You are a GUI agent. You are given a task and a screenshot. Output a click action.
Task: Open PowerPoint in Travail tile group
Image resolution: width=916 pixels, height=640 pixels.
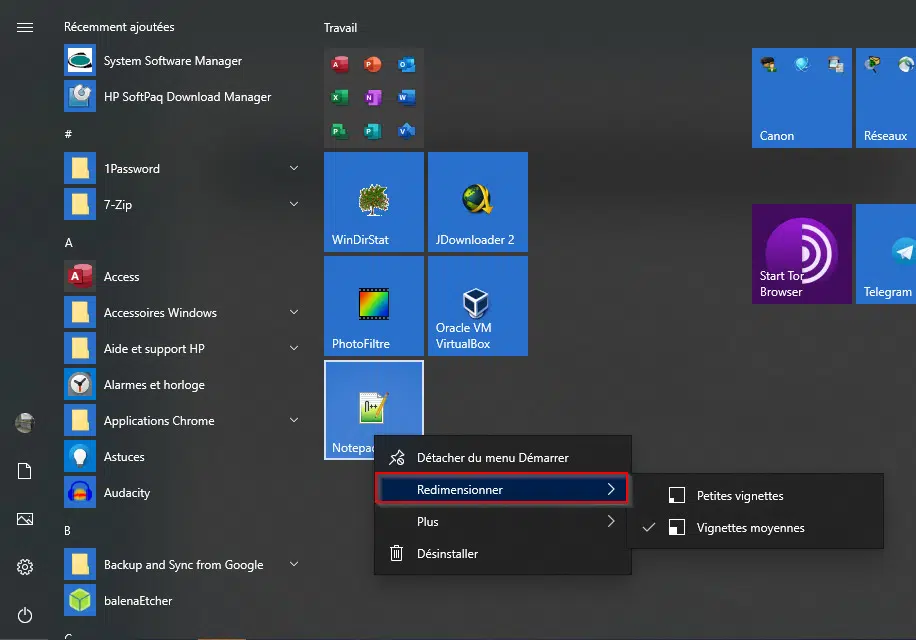tap(373, 64)
